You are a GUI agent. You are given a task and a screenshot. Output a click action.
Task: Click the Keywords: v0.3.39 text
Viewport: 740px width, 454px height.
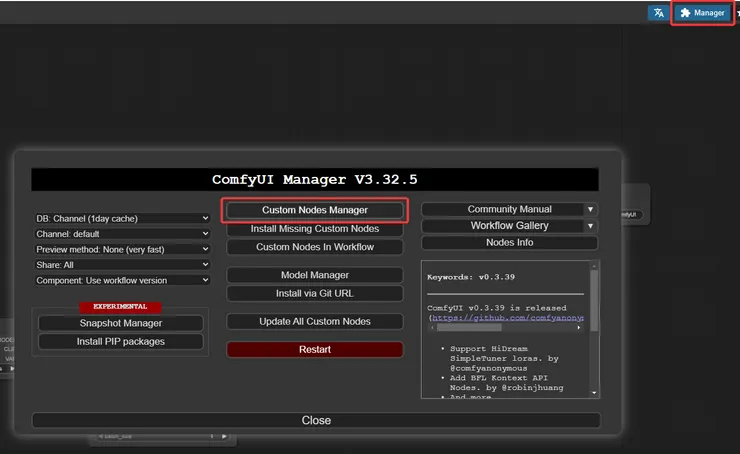pos(471,277)
